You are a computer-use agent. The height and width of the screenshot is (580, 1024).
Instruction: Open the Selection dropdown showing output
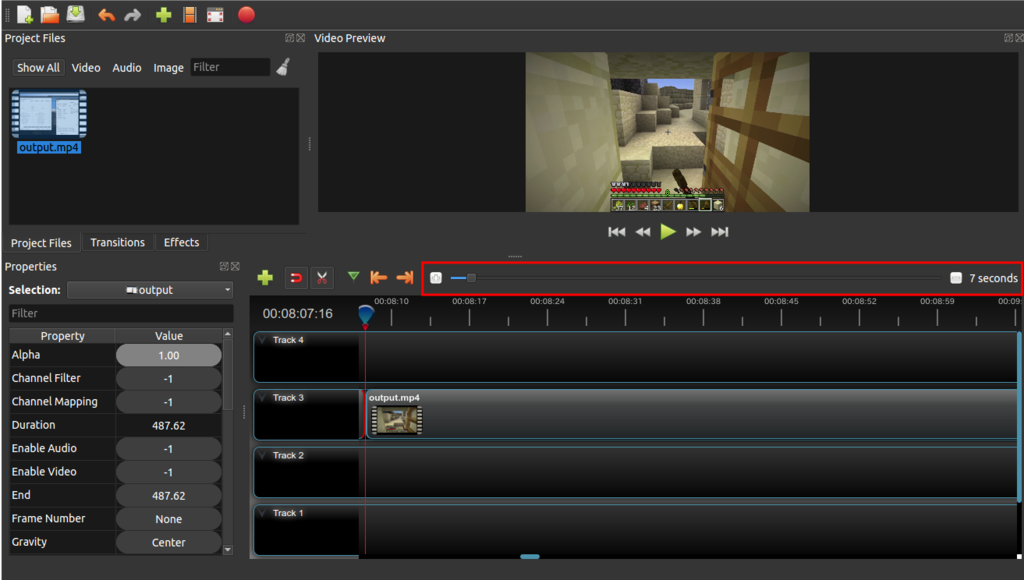[150, 290]
